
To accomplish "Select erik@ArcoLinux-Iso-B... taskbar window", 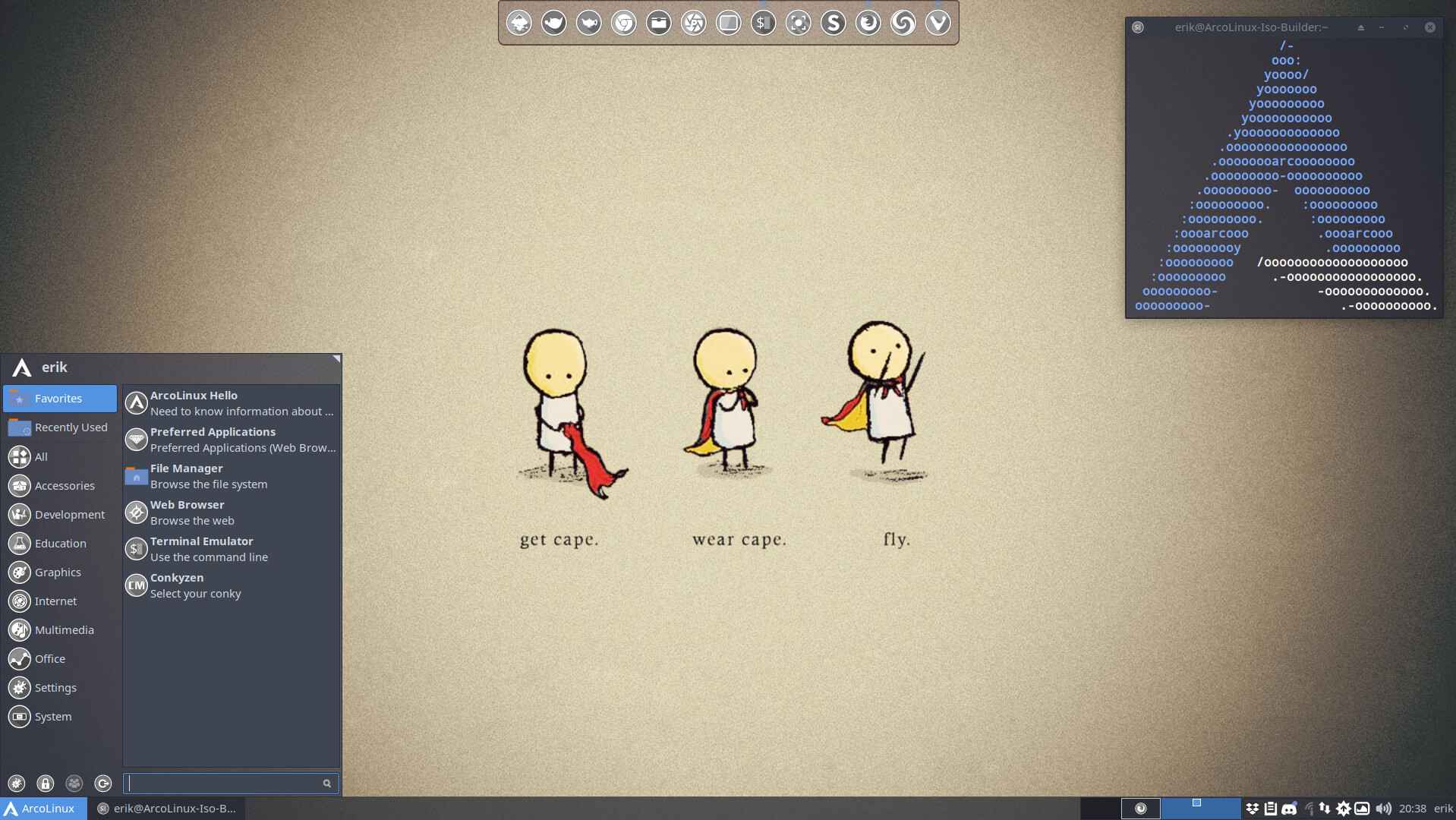I will point(166,808).
